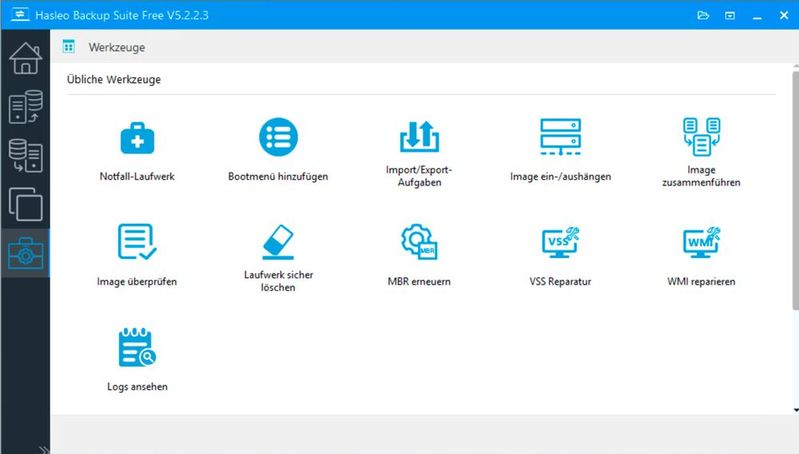Click the Image ein-/aushängen drive icon
Screen dimensions: 799x454
point(561,137)
